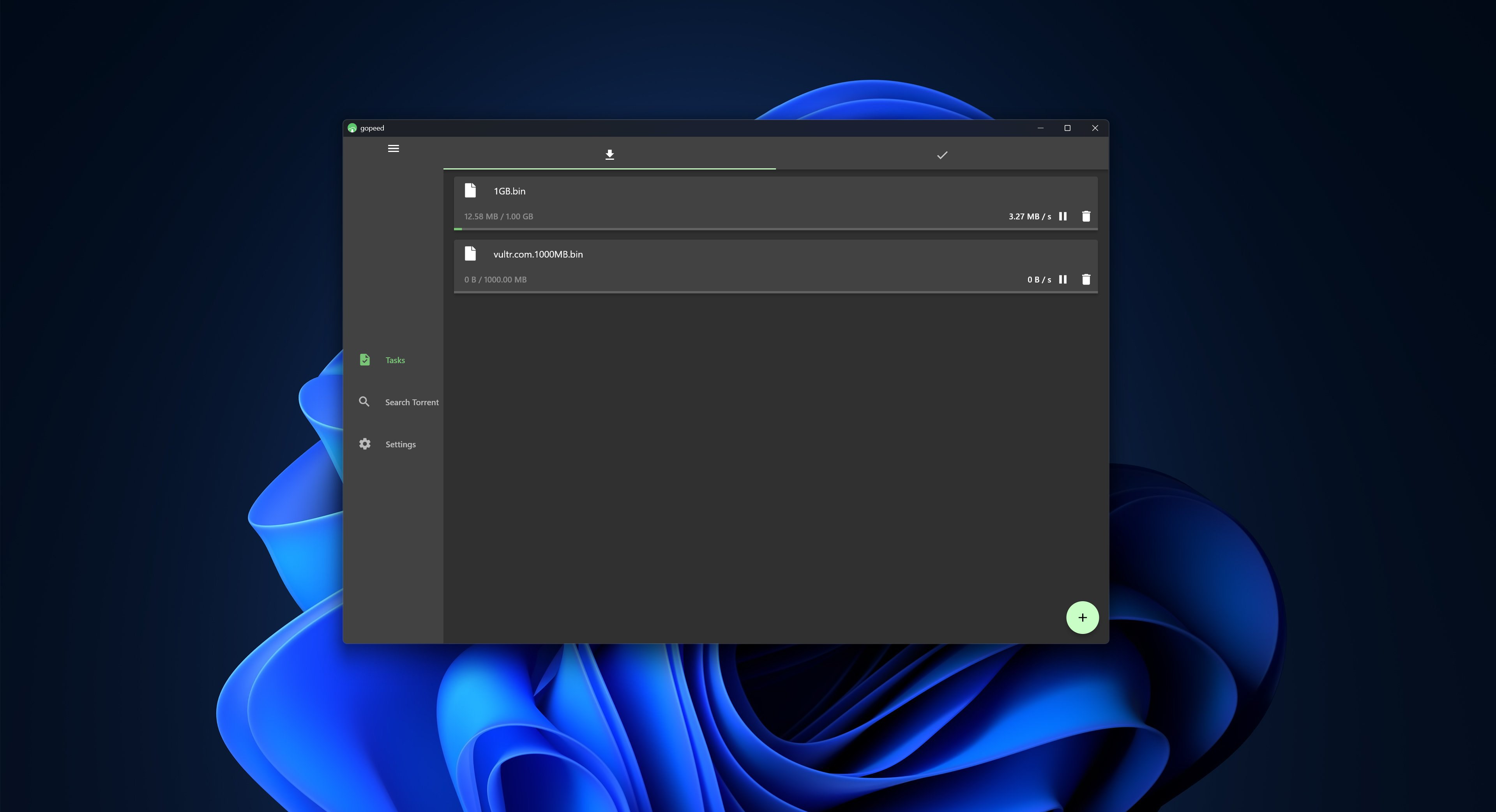Click the Tasks label in the sidebar

[395, 360]
